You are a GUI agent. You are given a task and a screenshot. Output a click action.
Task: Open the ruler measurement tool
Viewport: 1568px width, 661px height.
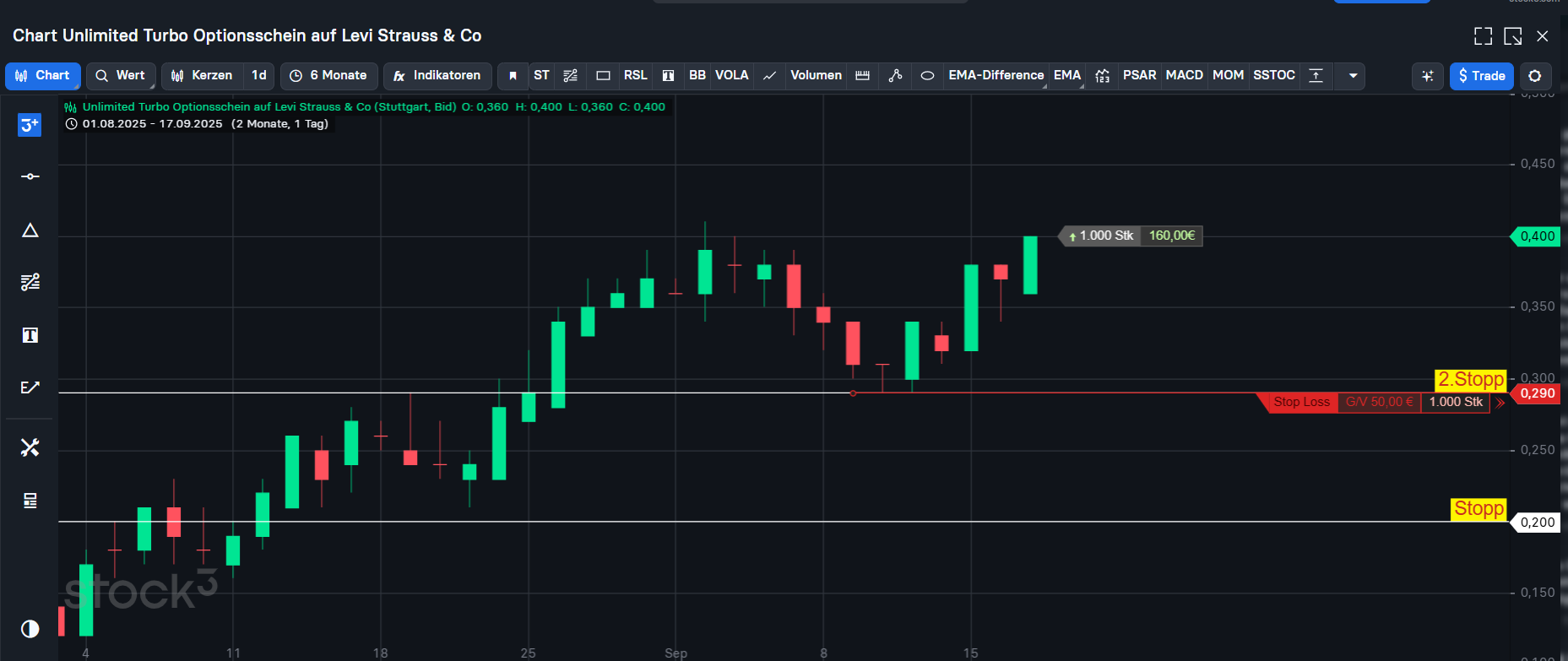862,76
